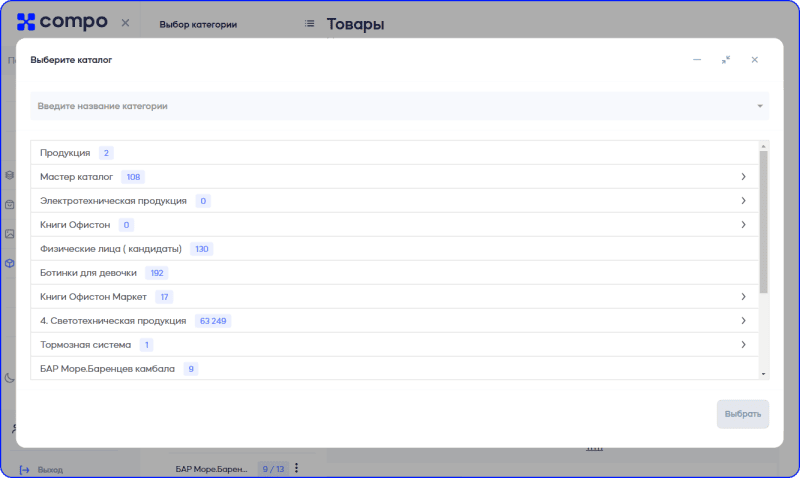Viewport: 800px width, 478px height.
Task: Select Книги Офистон Маркет catalog
Action: pyautogui.click(x=394, y=296)
